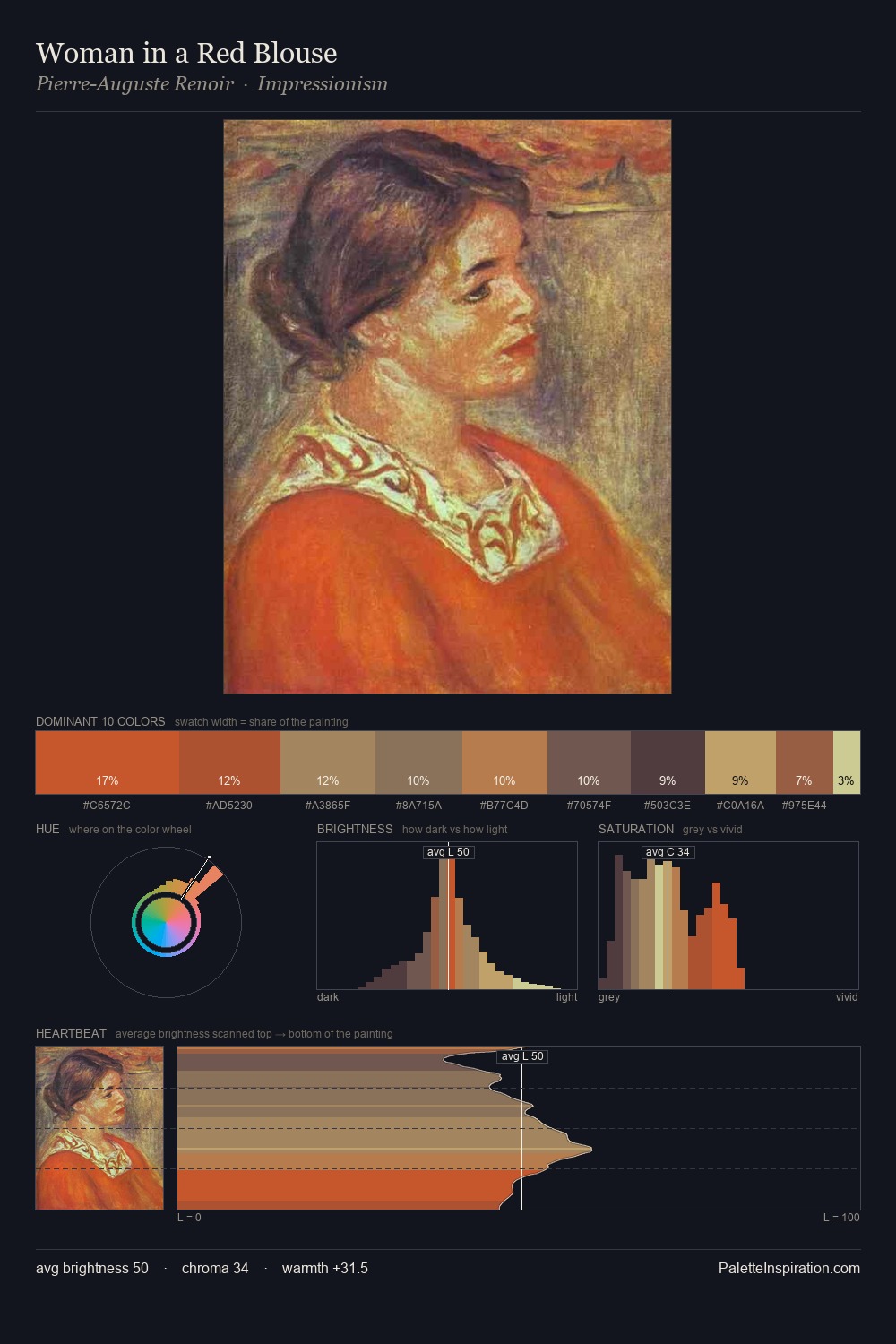Viewport: 896px width, 1344px height.
Task: Click the hex label #A3865F
Action: (328, 806)
